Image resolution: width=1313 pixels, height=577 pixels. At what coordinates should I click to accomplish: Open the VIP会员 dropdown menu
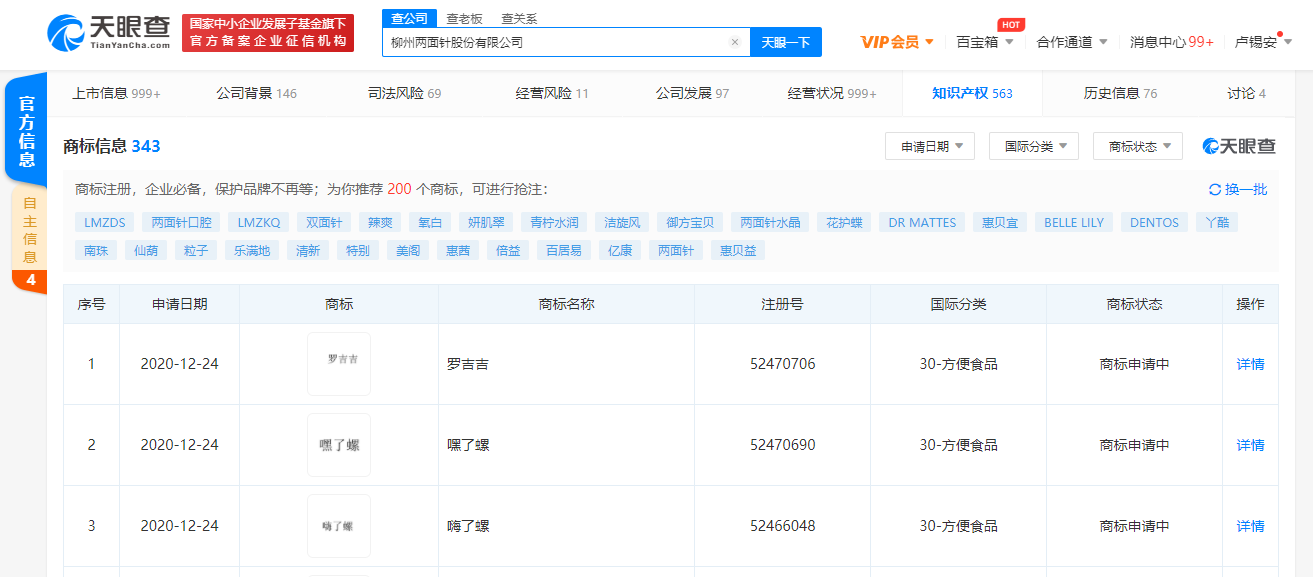pyautogui.click(x=897, y=42)
